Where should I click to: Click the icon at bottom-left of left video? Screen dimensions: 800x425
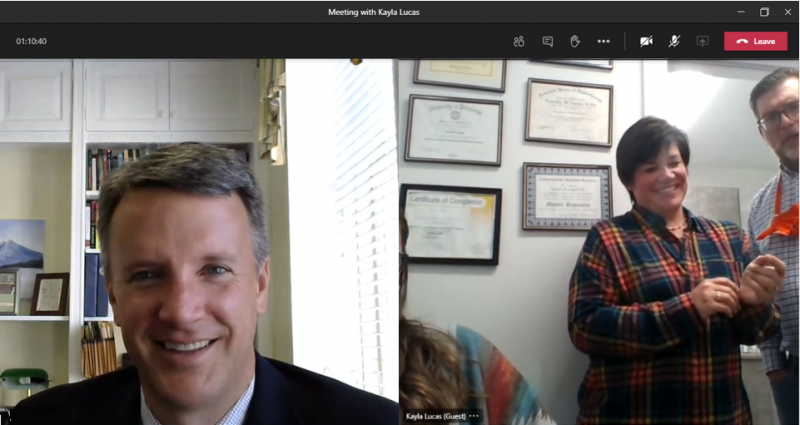pos(4,417)
